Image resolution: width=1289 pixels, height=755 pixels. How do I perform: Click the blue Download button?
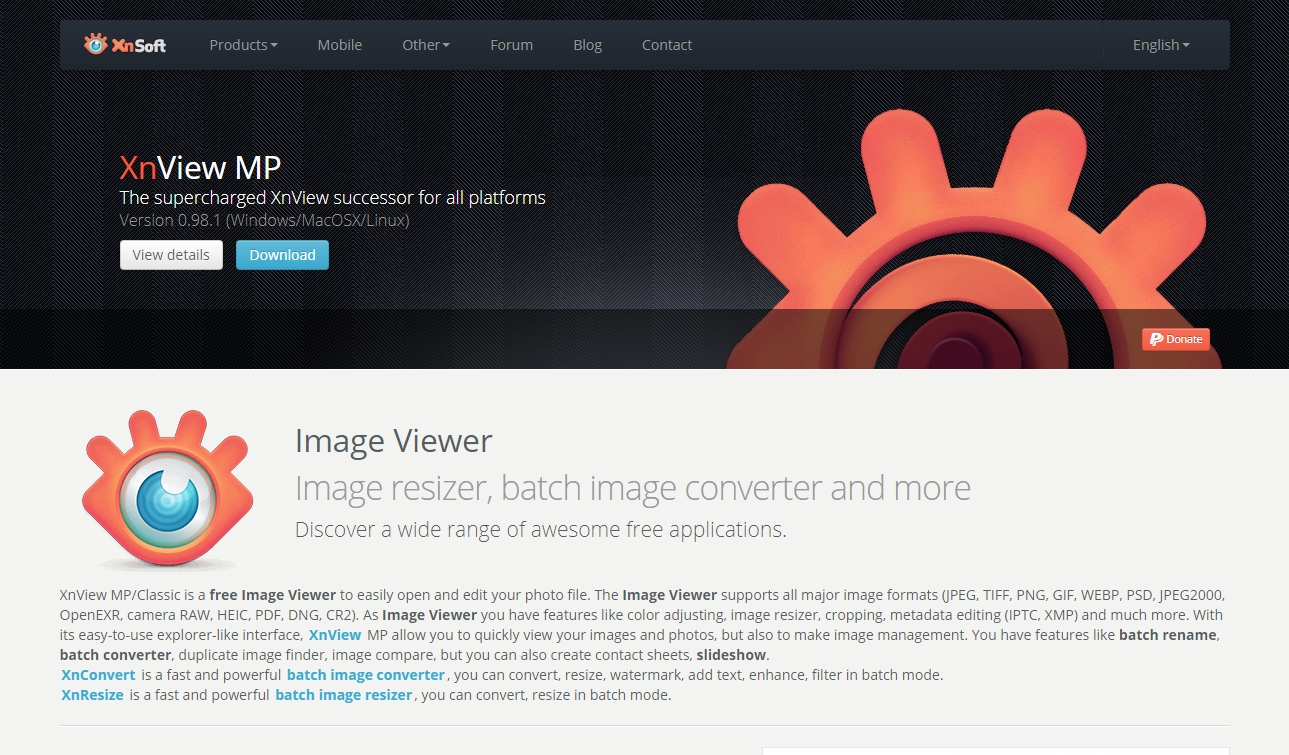point(282,255)
